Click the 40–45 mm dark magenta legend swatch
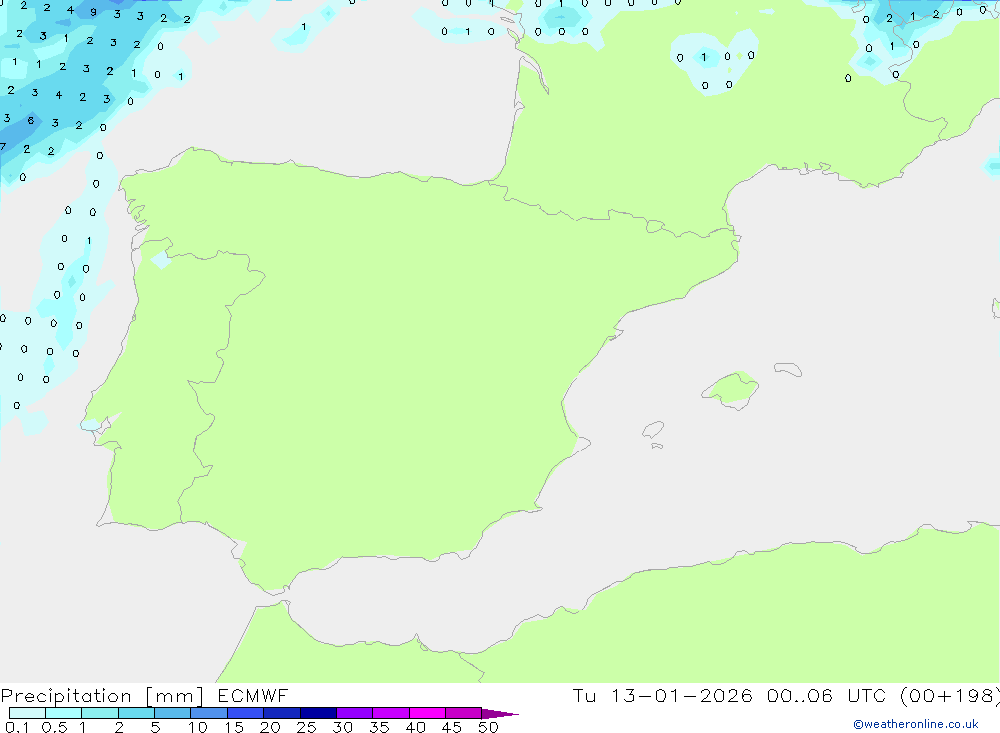The width and height of the screenshot is (1000, 733). [x=427, y=713]
